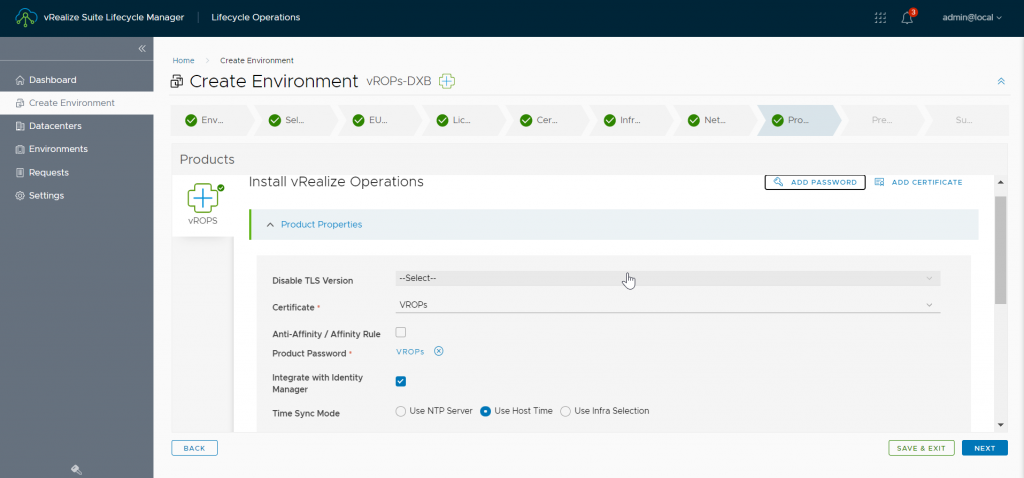Click the SAVE & EXIT button
The height and width of the screenshot is (478, 1024).
click(x=921, y=448)
